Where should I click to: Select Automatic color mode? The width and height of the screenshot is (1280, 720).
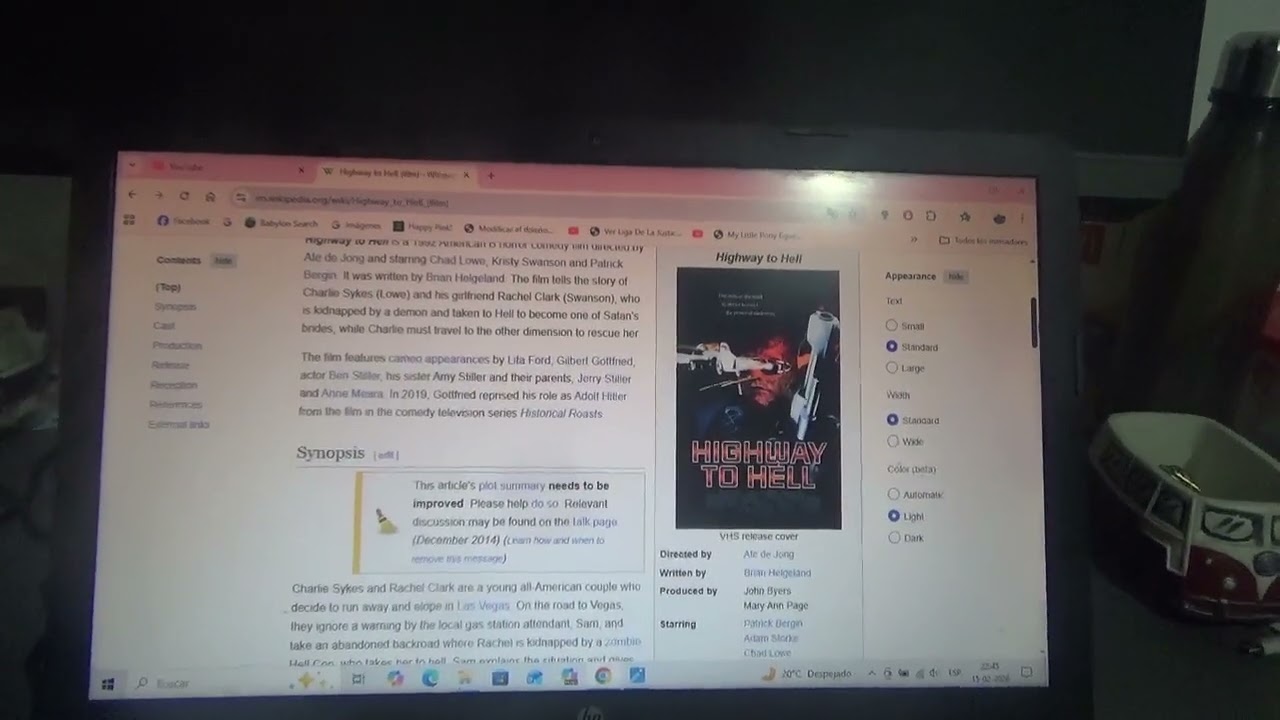click(894, 494)
